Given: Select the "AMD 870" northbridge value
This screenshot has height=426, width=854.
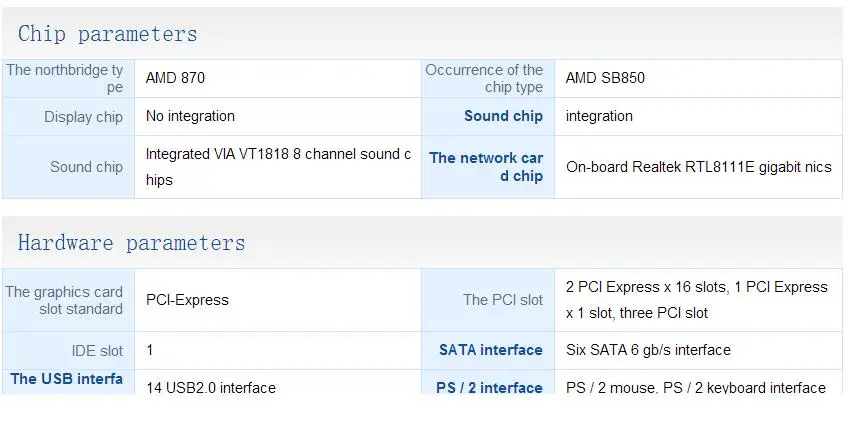Looking at the screenshot, I should [176, 78].
